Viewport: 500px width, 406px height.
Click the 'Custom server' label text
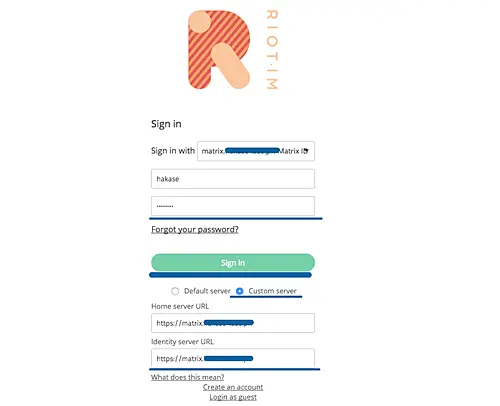[272, 291]
